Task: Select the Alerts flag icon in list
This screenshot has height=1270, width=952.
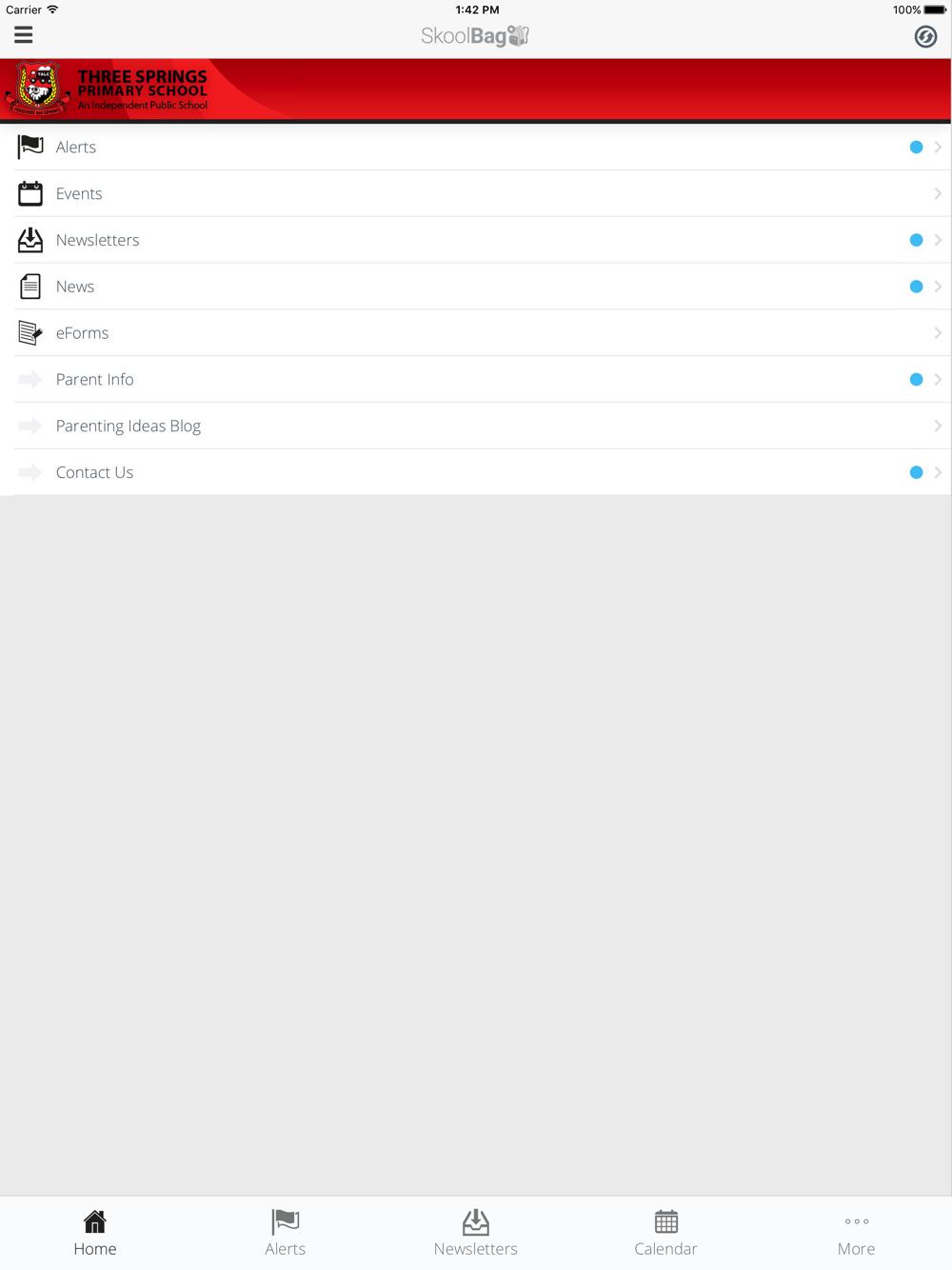Action: [x=30, y=147]
